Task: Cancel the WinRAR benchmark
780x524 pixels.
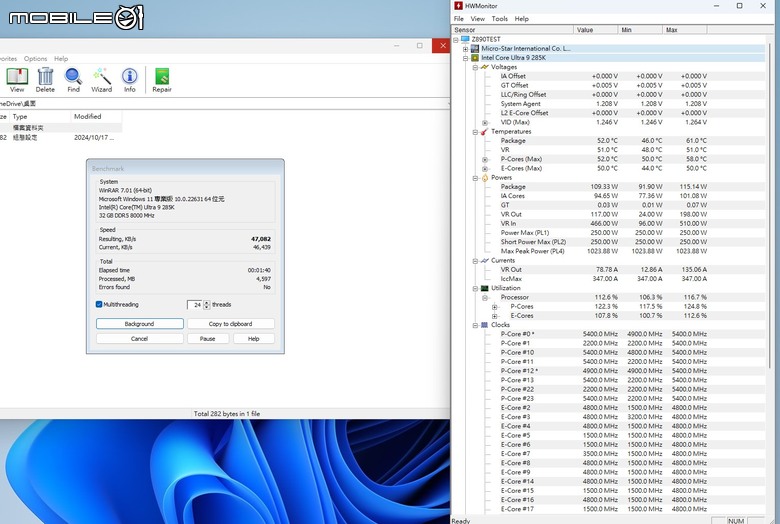Action: (x=139, y=339)
